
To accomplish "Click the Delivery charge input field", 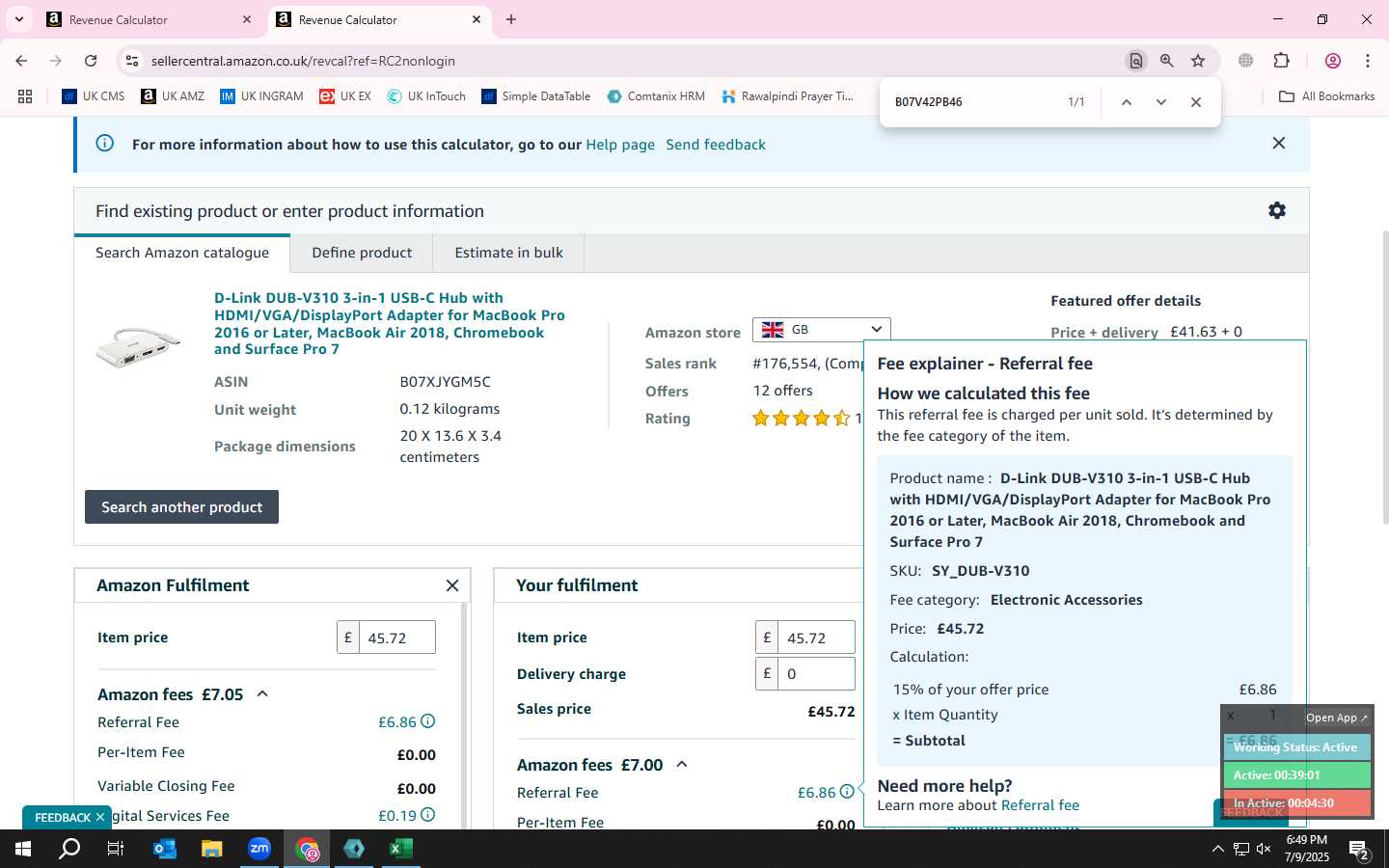I will tap(816, 674).
